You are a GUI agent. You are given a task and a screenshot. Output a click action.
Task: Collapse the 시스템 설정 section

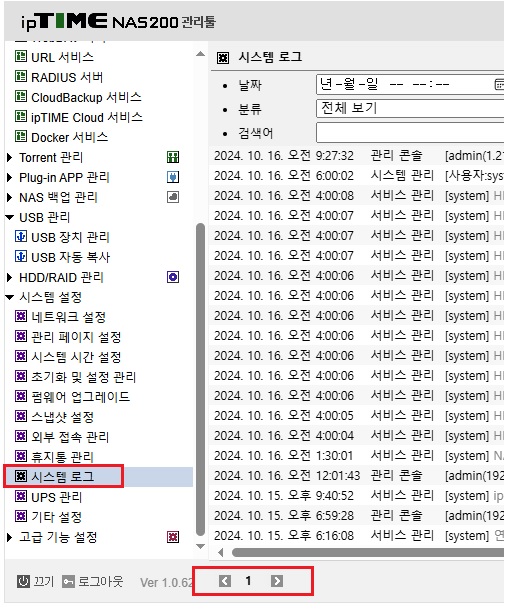pos(10,298)
